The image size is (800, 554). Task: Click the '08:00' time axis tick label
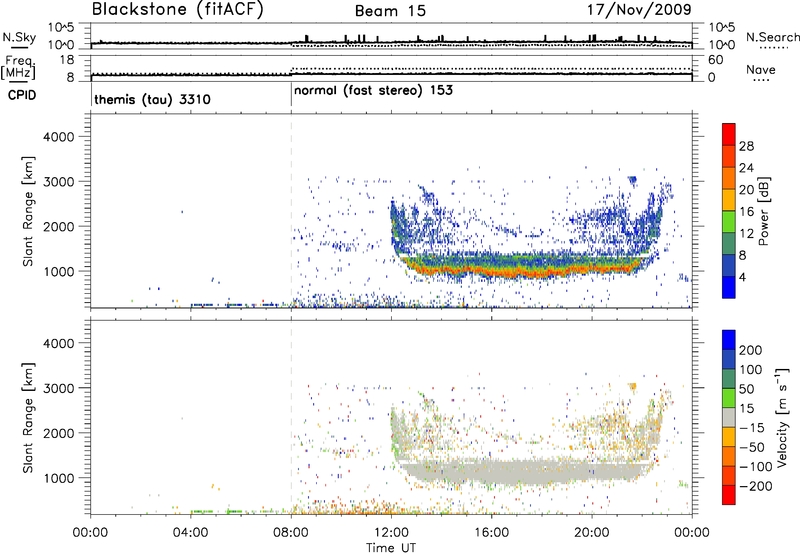coord(291,532)
